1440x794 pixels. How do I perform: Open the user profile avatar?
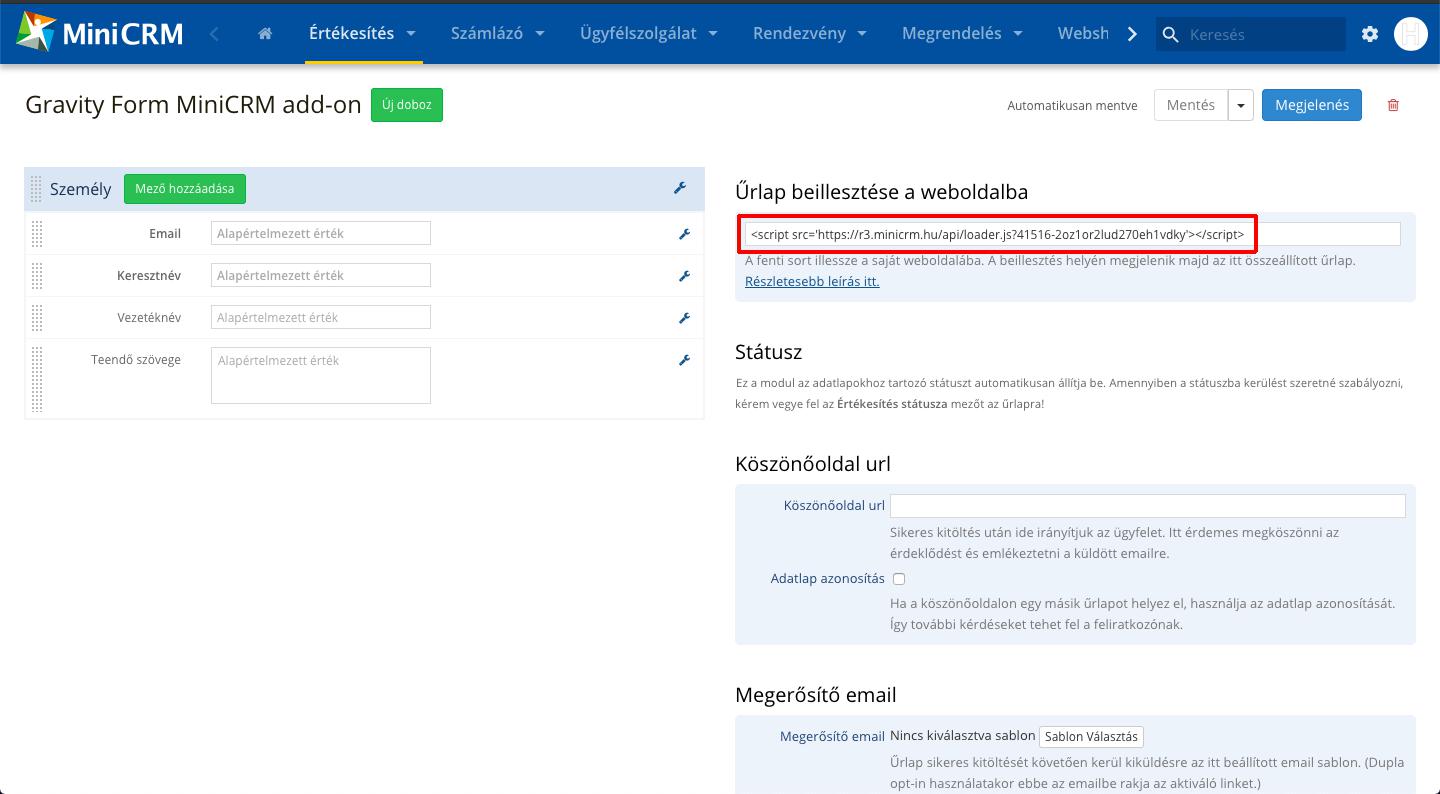click(1411, 34)
